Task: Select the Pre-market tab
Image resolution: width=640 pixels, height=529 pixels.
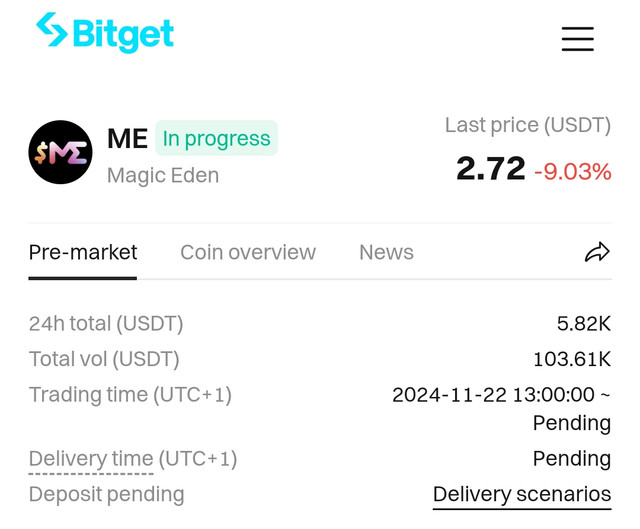Action: [x=83, y=252]
